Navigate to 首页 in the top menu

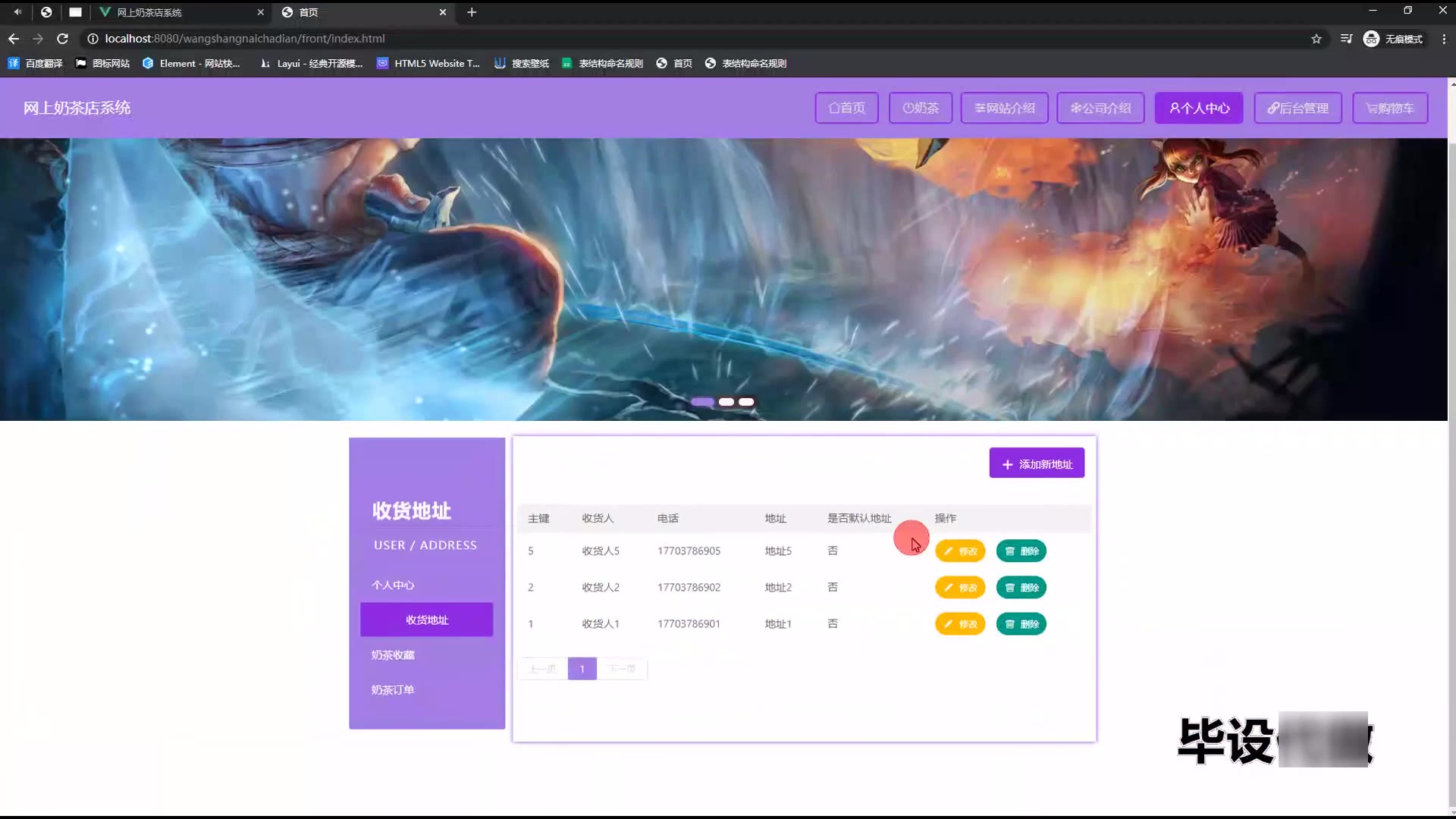(x=846, y=108)
